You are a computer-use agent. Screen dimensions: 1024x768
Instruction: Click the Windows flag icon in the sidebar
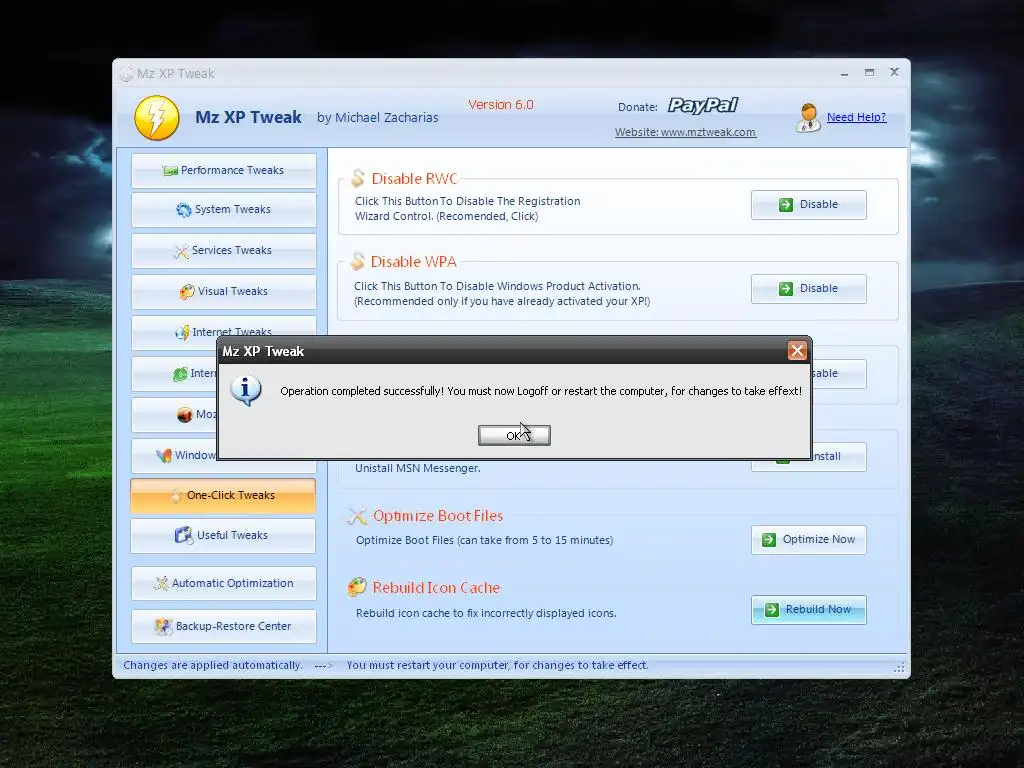pyautogui.click(x=164, y=455)
